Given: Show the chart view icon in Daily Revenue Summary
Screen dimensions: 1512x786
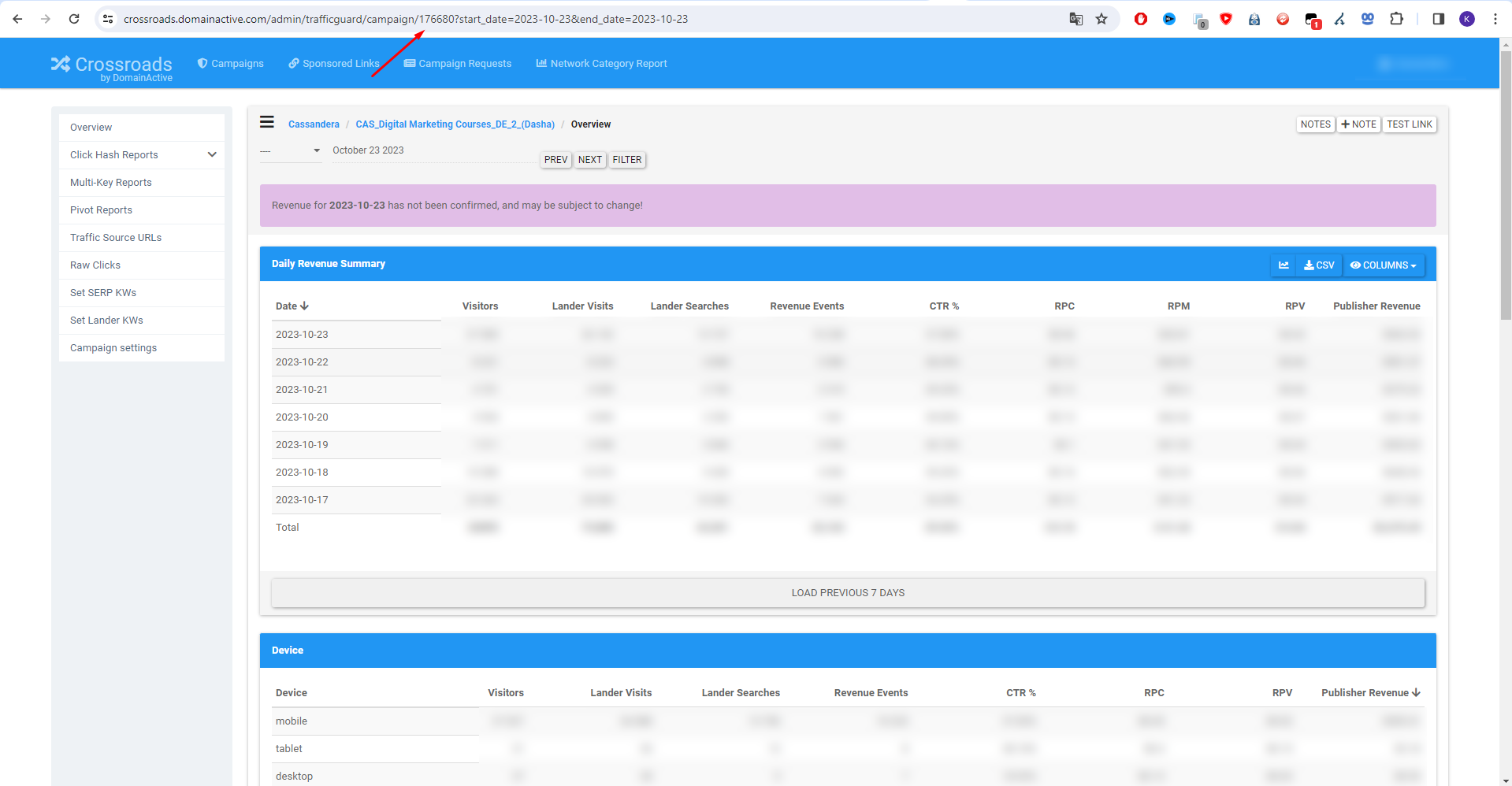Looking at the screenshot, I should click(1284, 265).
